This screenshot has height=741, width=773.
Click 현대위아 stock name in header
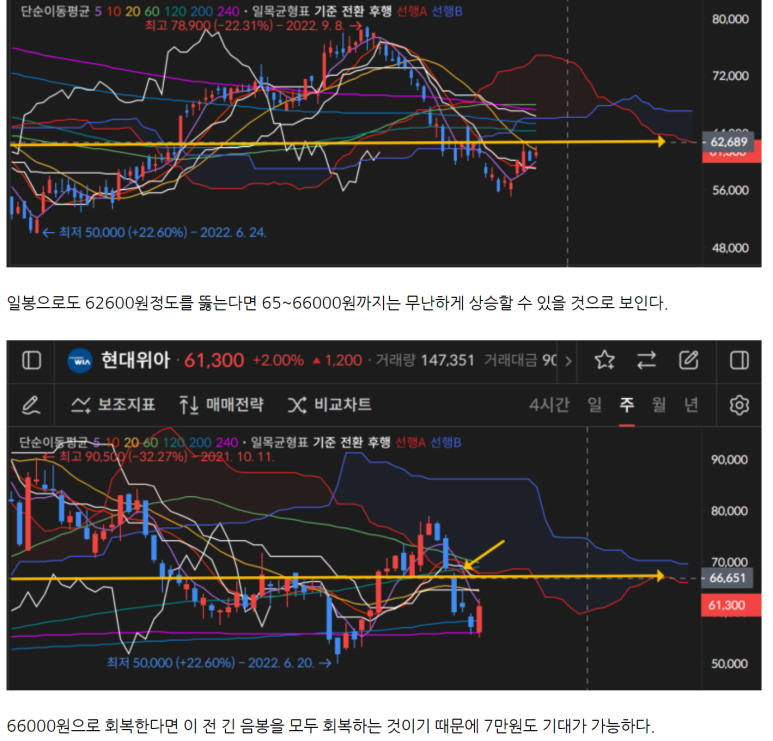click(x=136, y=360)
